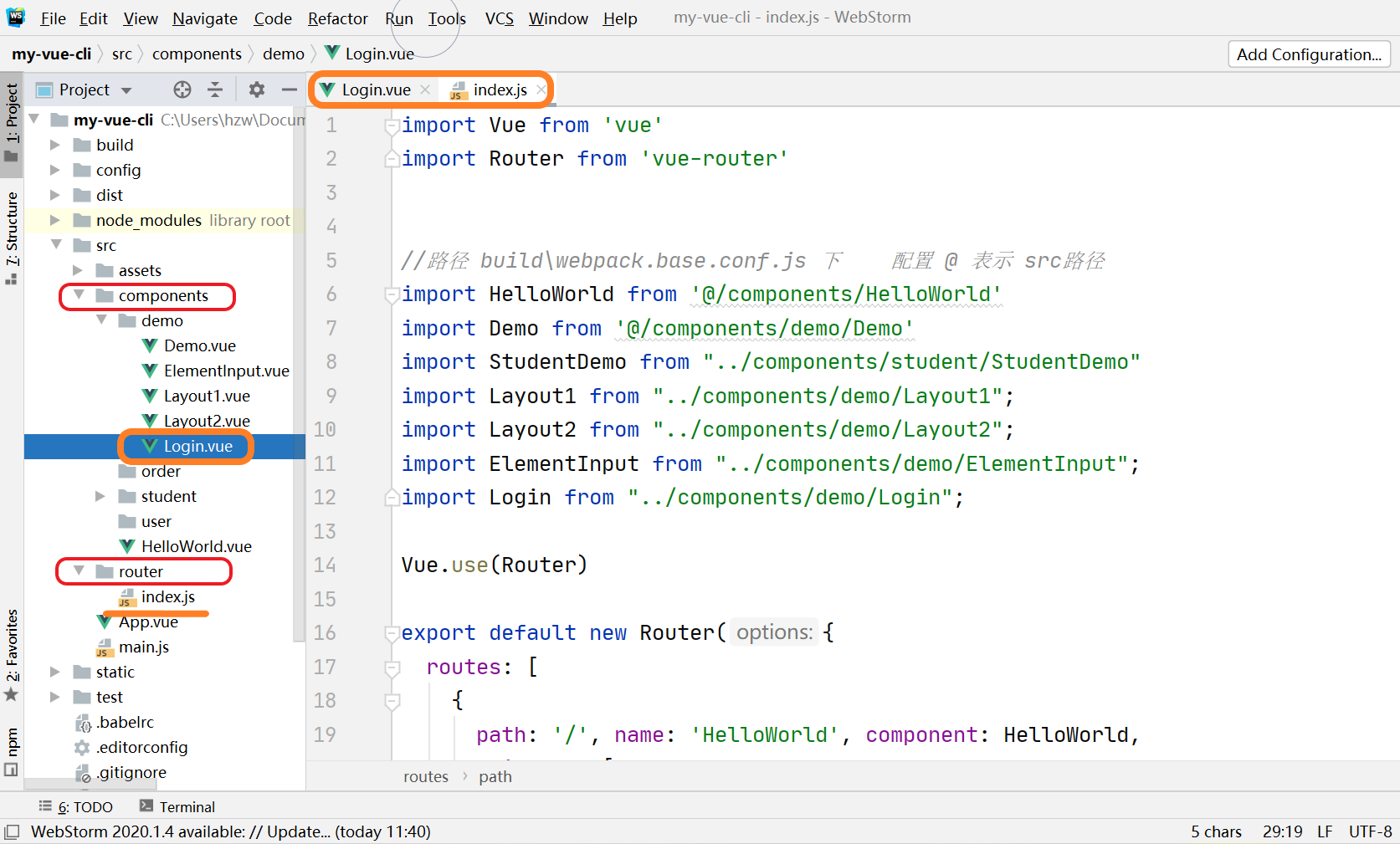Select App.vue in project tree

(x=148, y=621)
